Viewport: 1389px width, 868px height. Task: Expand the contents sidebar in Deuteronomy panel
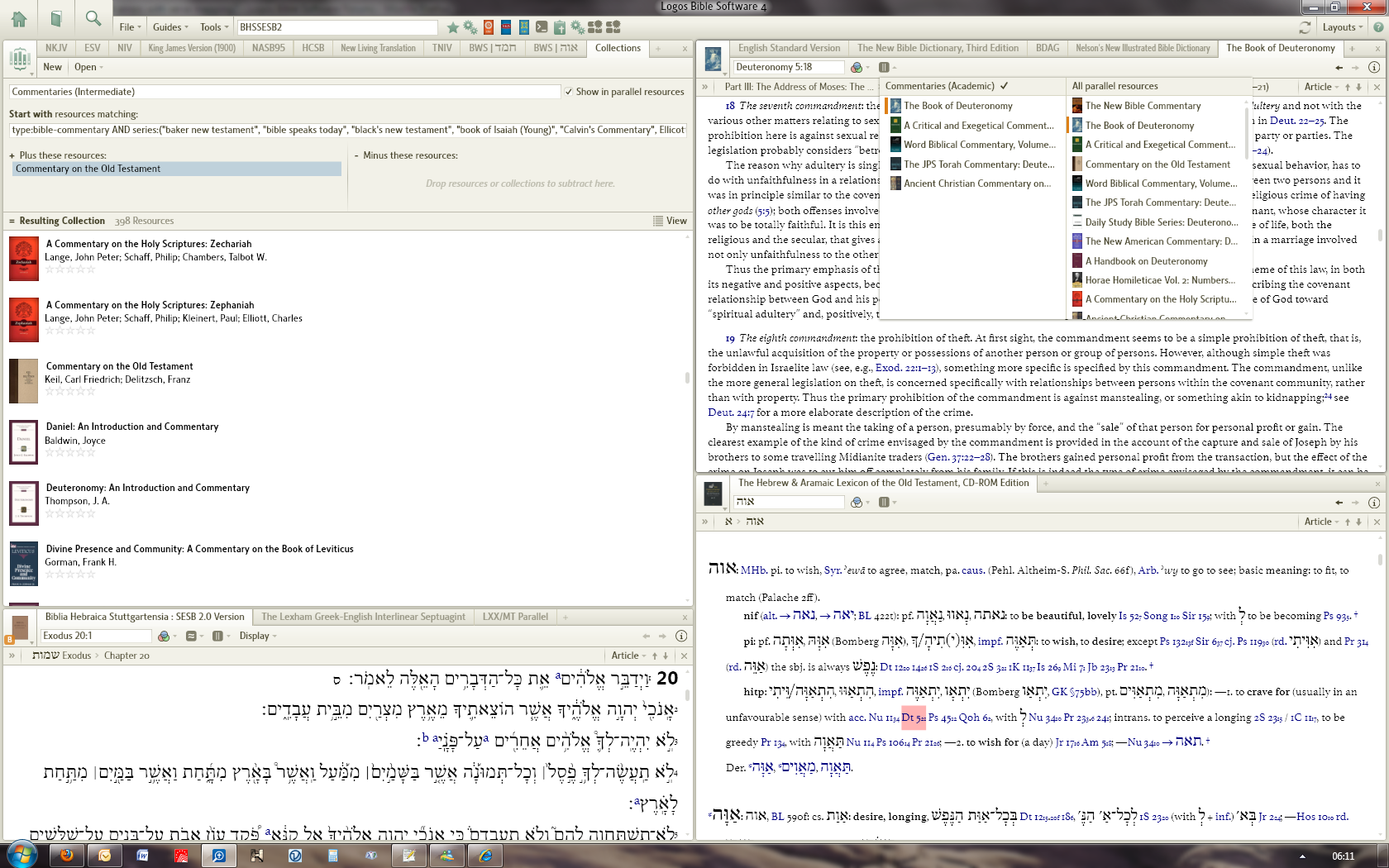tap(704, 87)
